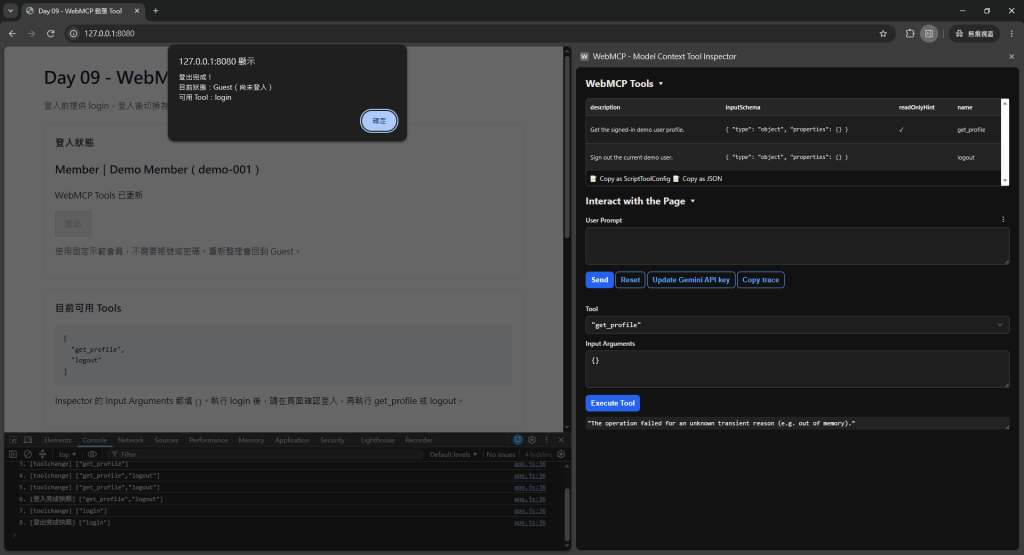This screenshot has height=555, width=1024.
Task: Open the tab search dropdown arrow
Action: (10, 10)
